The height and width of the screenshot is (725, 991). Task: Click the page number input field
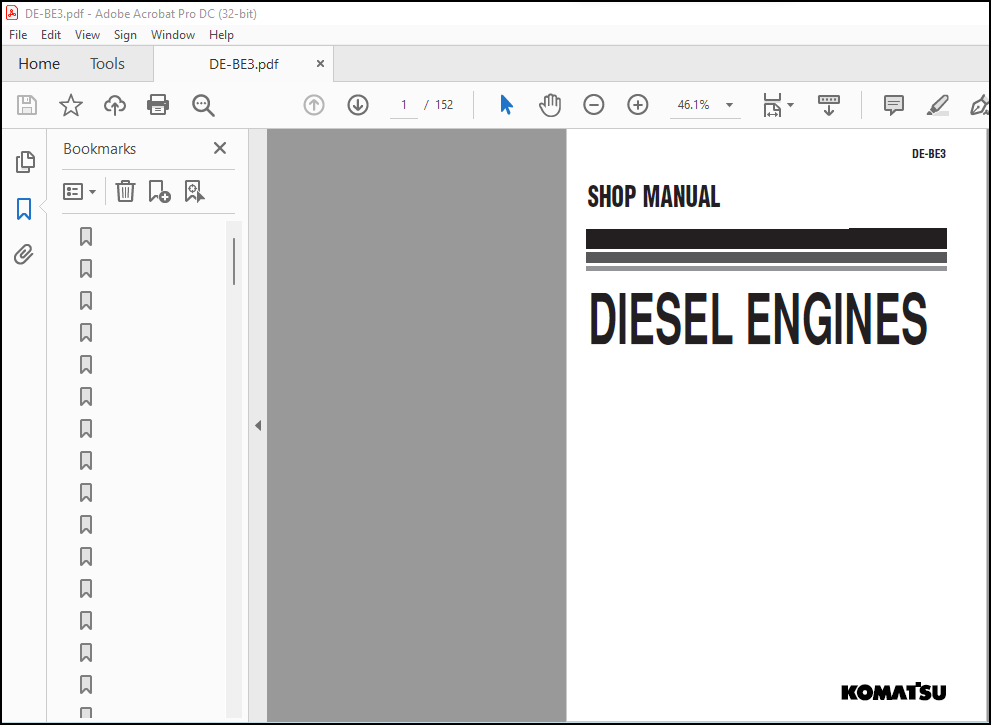pyautogui.click(x=404, y=105)
